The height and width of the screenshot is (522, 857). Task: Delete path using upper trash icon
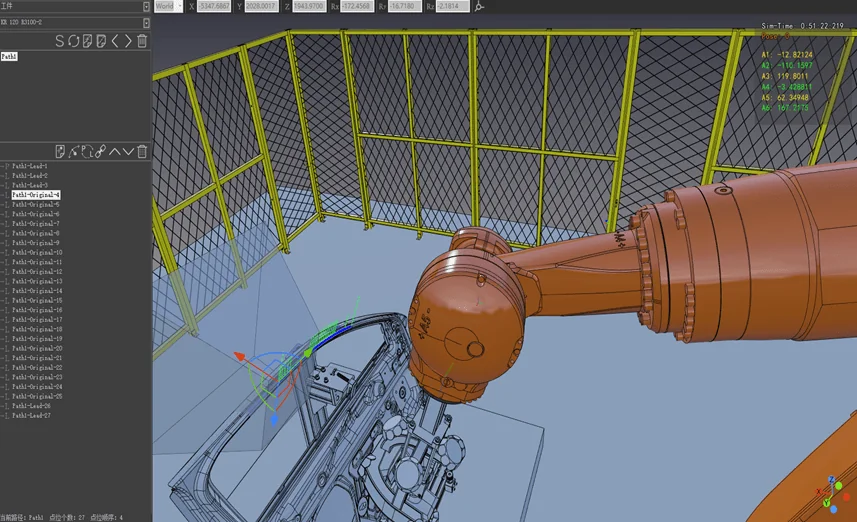[x=142, y=41]
